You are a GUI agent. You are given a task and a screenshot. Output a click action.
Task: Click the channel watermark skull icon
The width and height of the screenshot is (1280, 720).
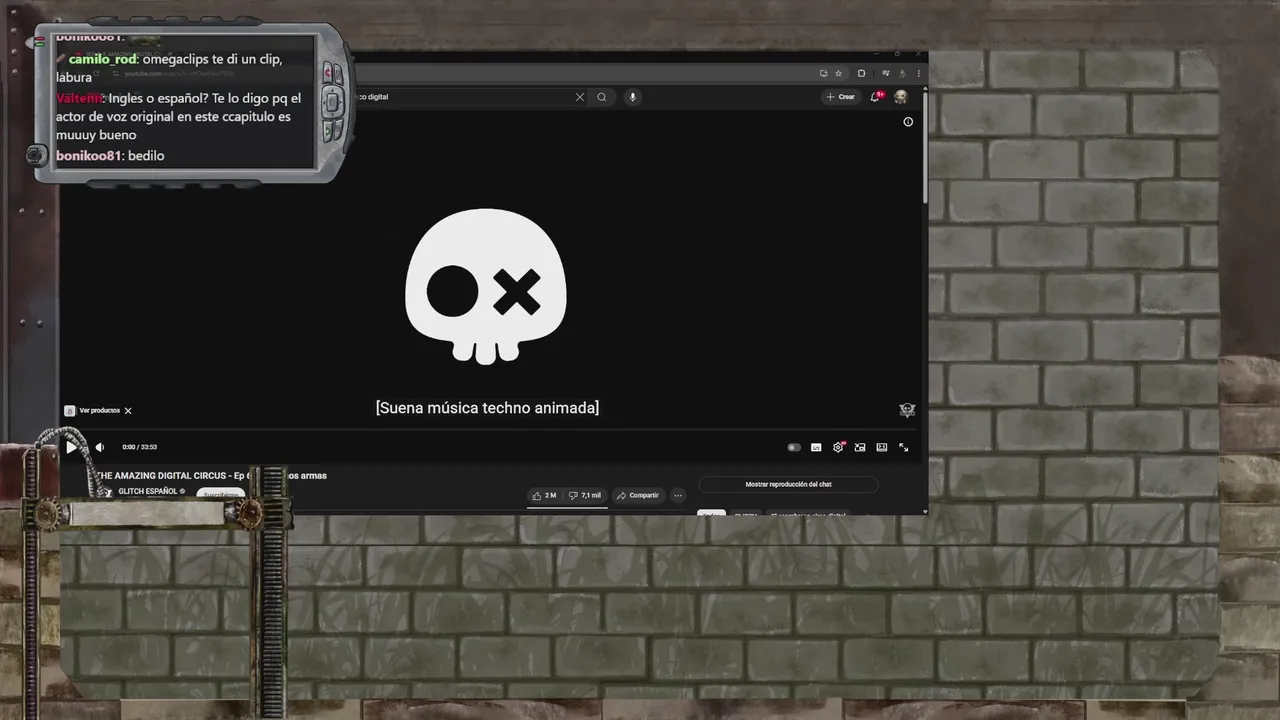click(x=907, y=410)
